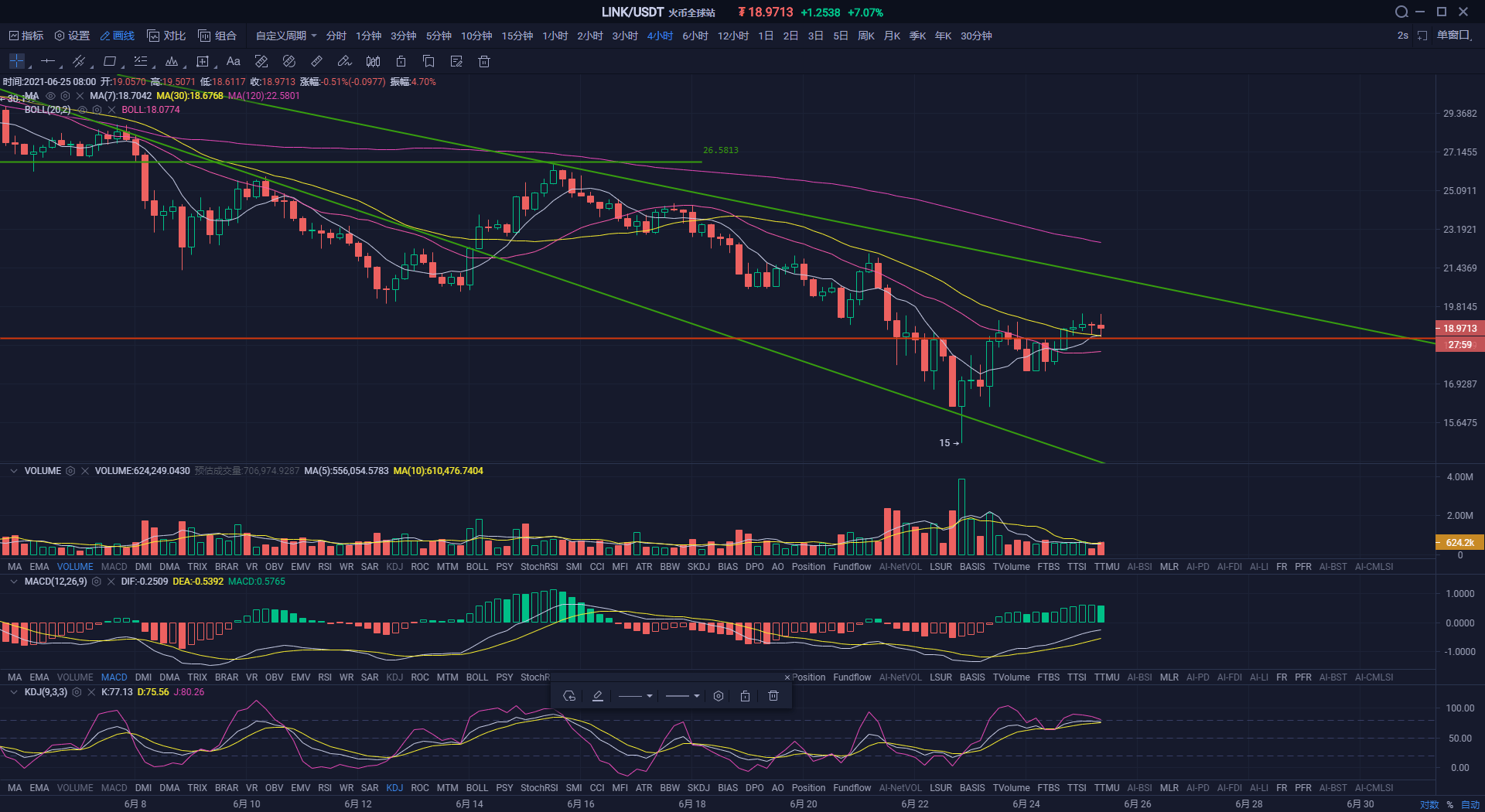This screenshot has width=1485, height=812.
Task: Toggle MA indicator visibility eye
Action: [51, 96]
